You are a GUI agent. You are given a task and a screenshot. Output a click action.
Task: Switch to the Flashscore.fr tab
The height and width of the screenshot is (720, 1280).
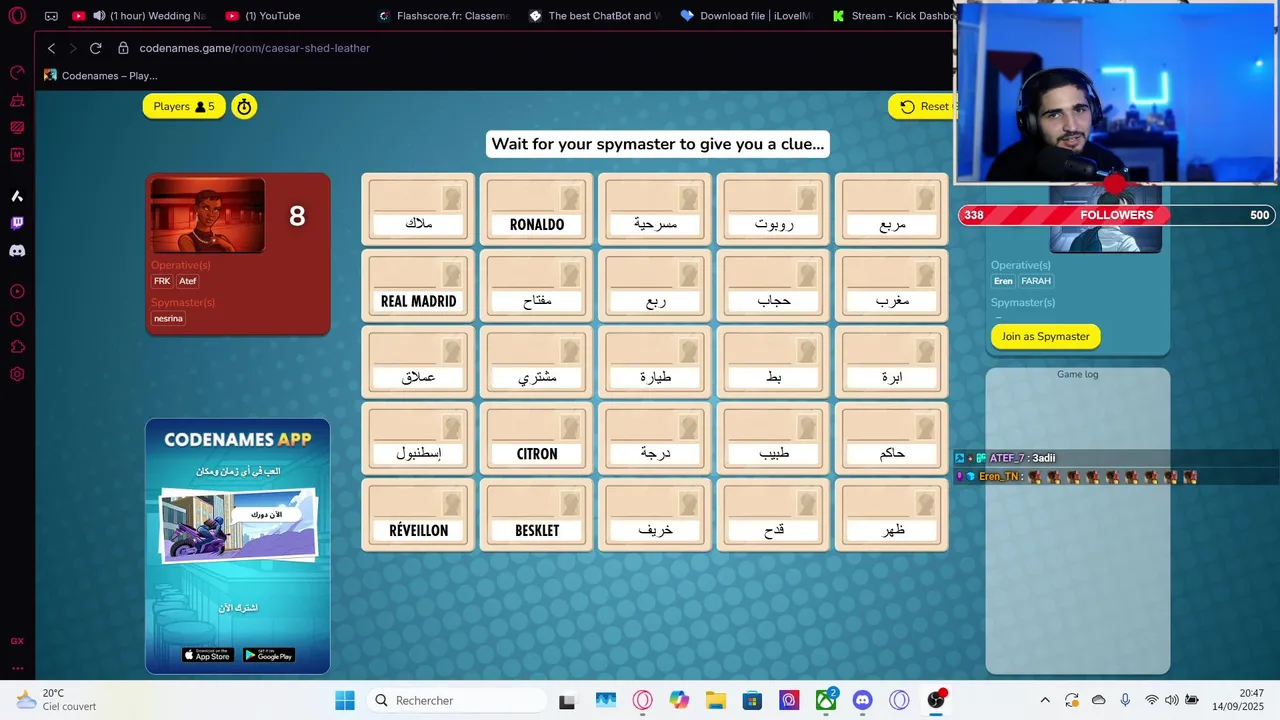(445, 16)
